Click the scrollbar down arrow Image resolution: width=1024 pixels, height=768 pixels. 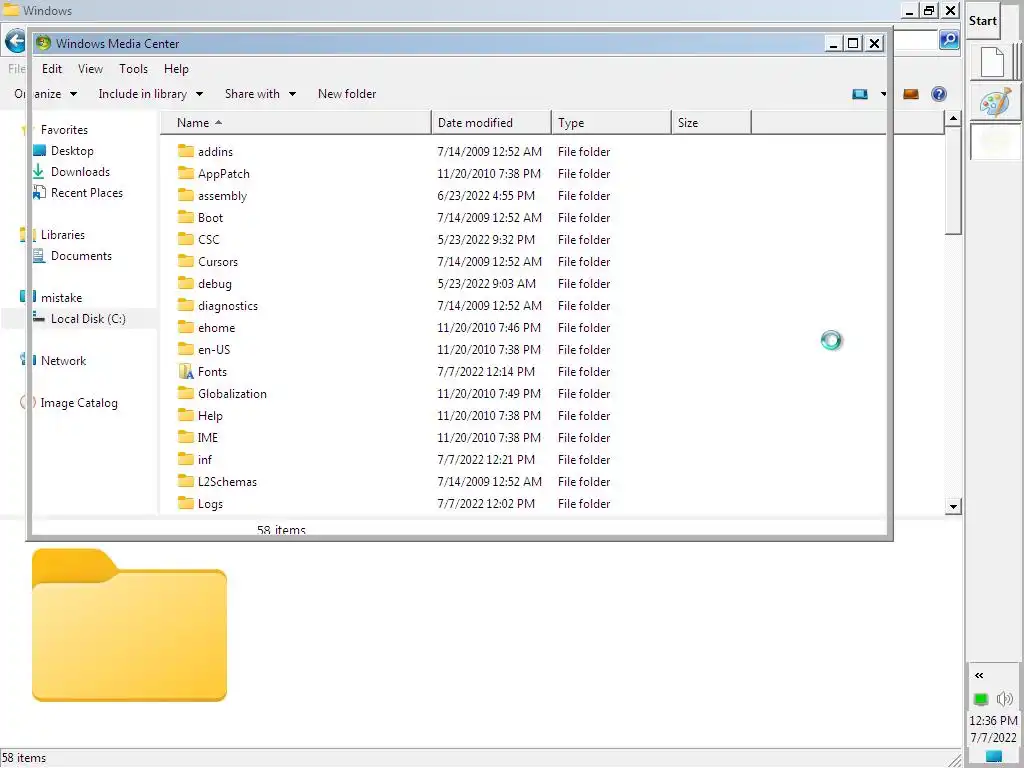click(x=953, y=506)
